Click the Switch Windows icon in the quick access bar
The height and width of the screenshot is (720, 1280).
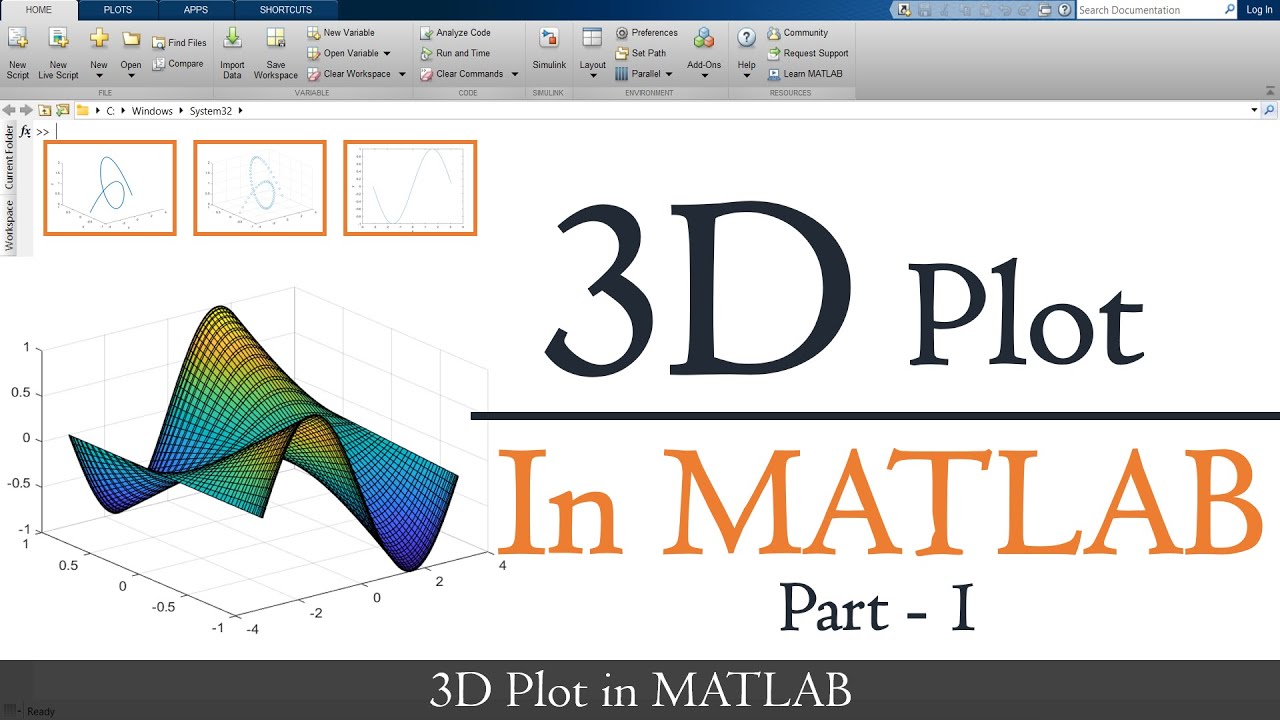click(x=1045, y=10)
